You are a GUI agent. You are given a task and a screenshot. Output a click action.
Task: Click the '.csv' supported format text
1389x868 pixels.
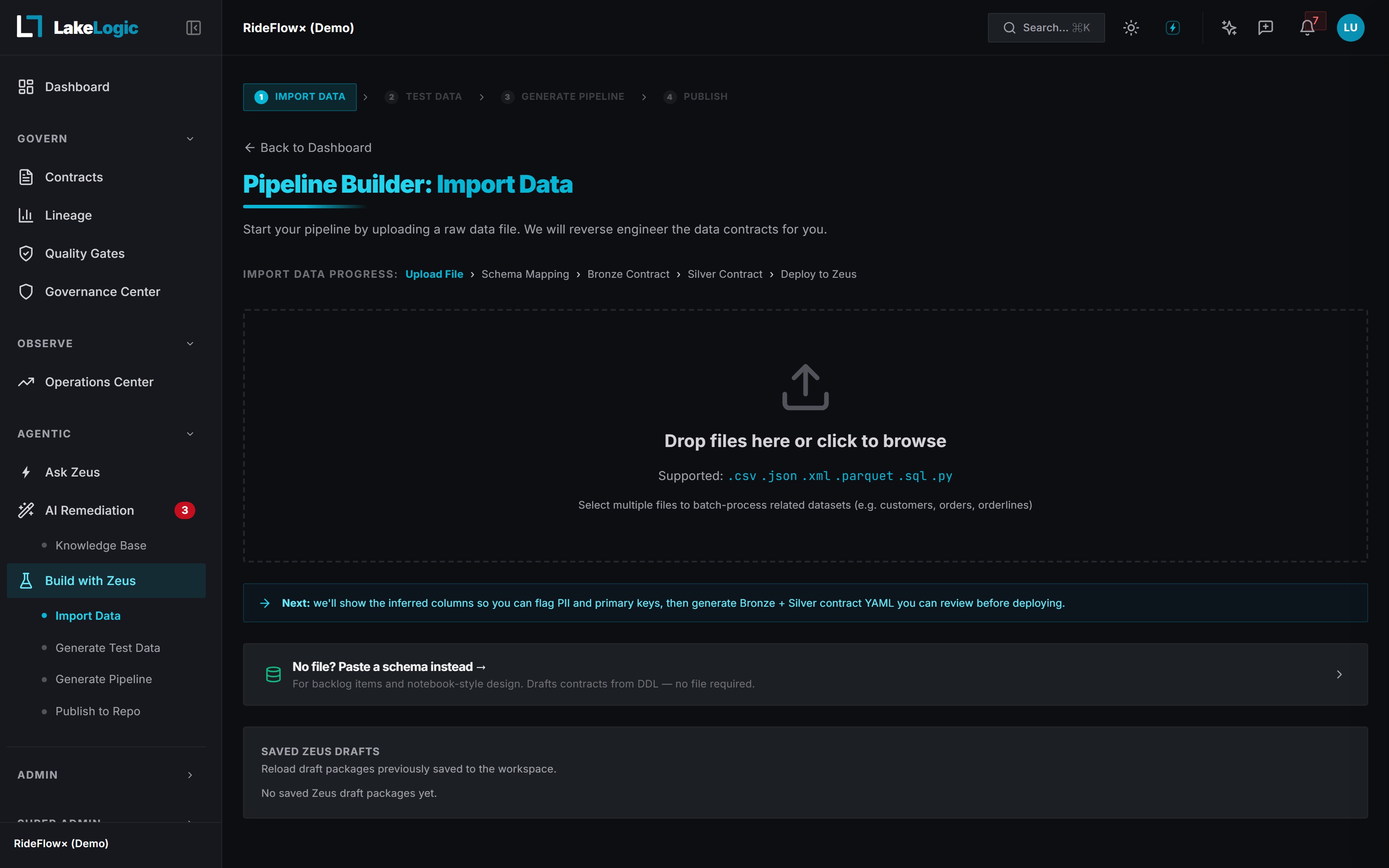click(x=741, y=475)
